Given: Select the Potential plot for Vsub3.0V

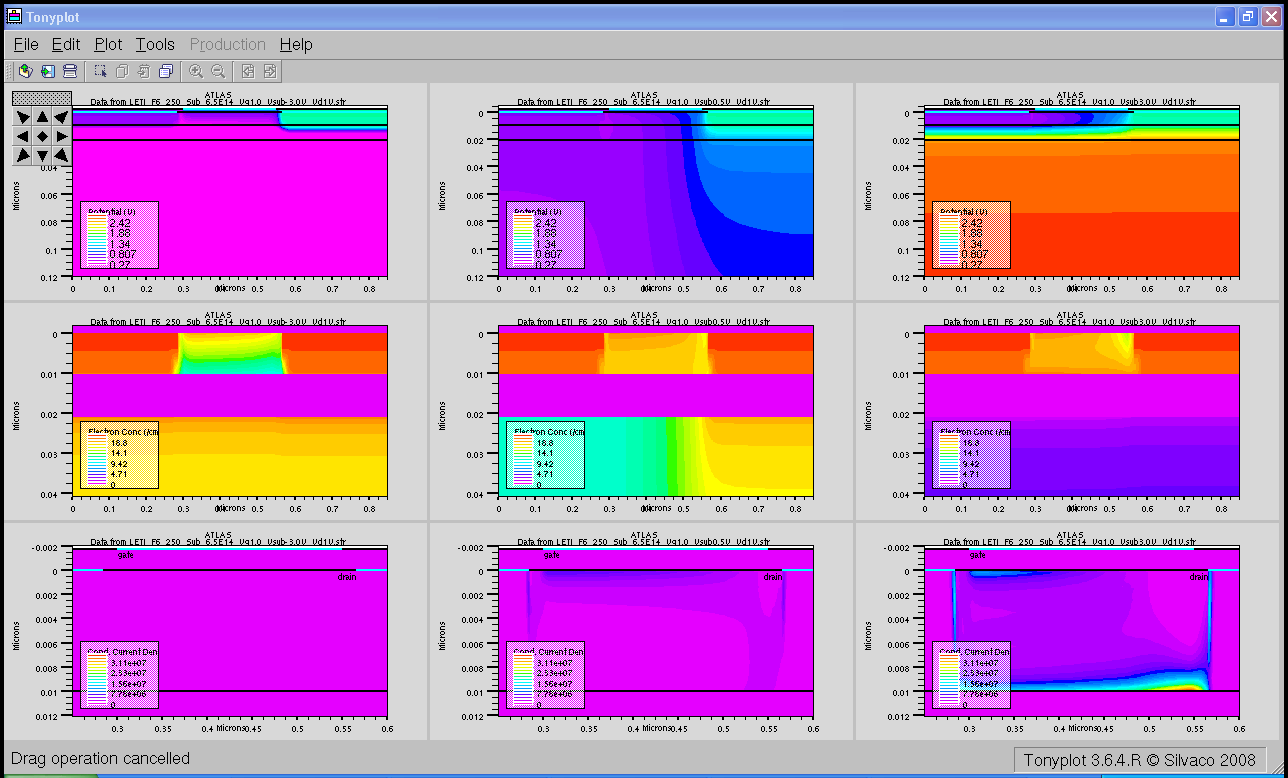Looking at the screenshot, I should click(1083, 192).
